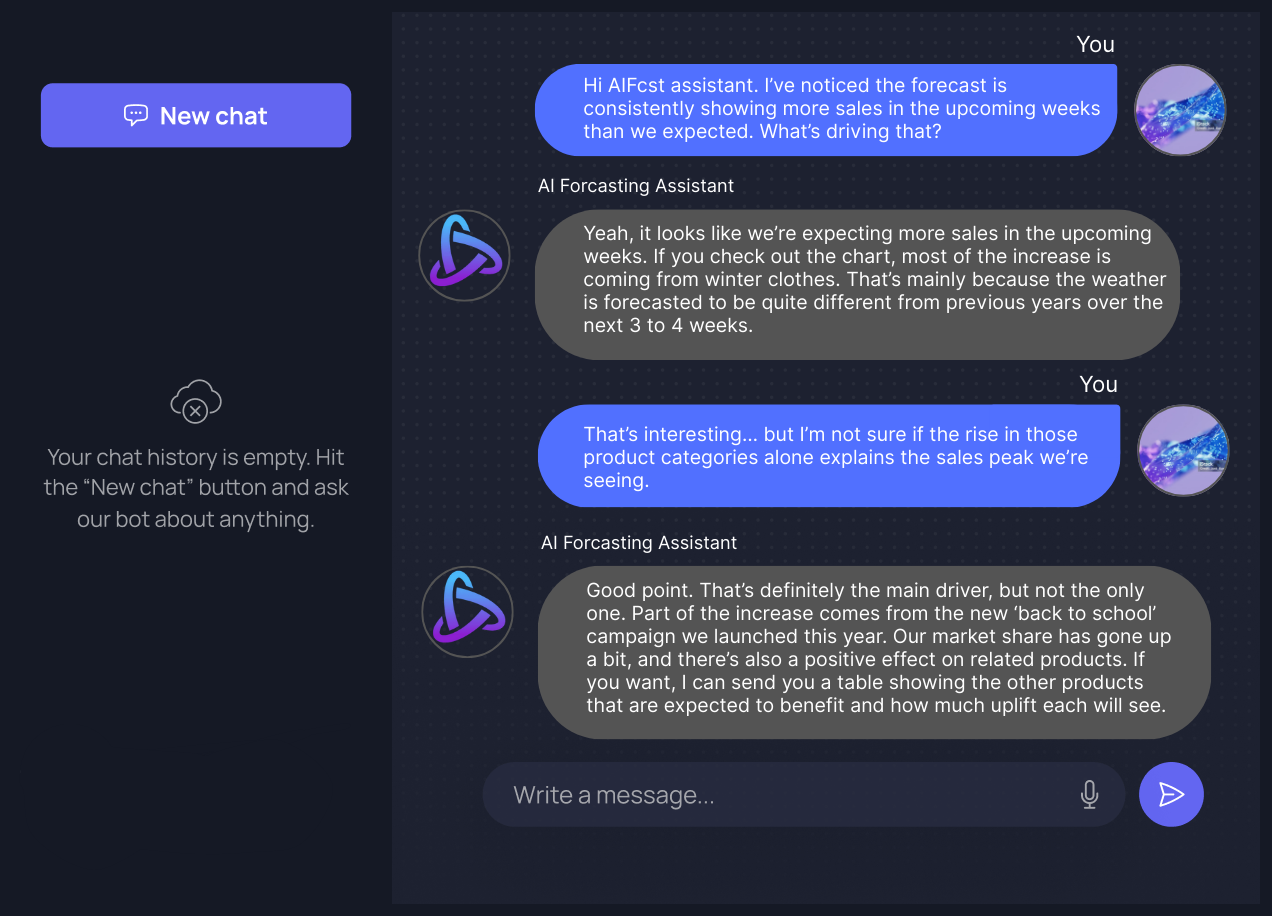Click your user profile avatar picture

pos(1180,109)
